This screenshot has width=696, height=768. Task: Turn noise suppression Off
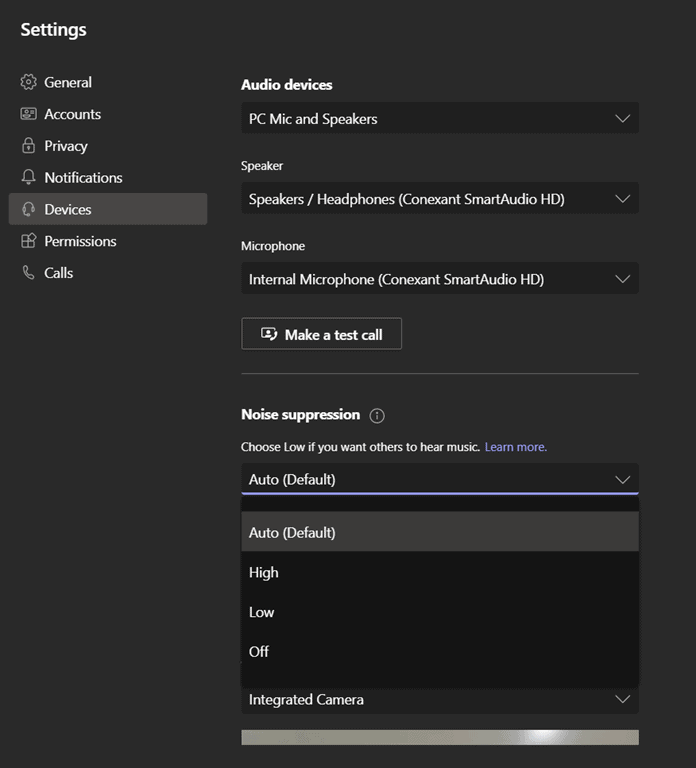tap(439, 651)
